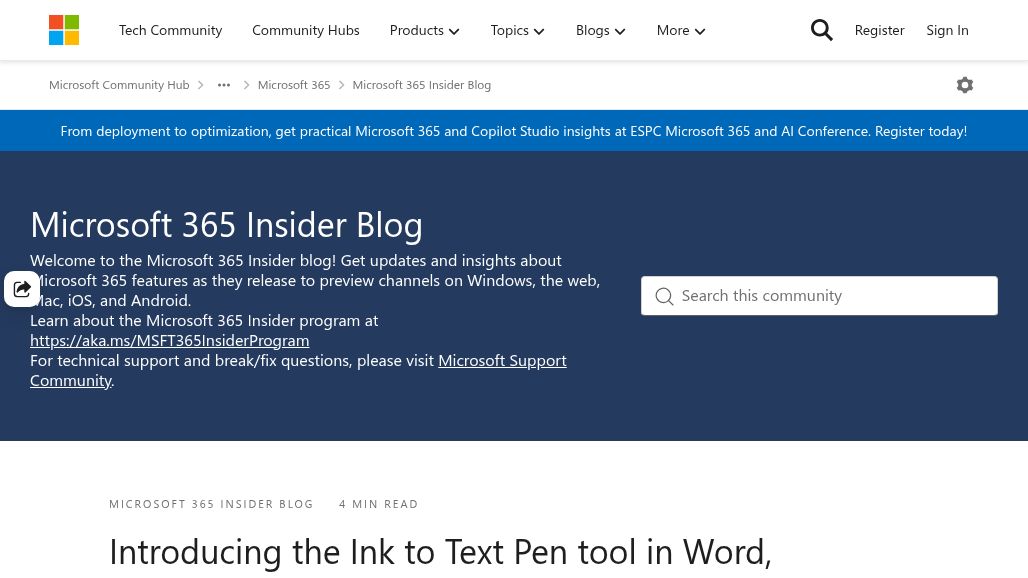The width and height of the screenshot is (1028, 578).
Task: Navigate to Microsoft 365 breadcrumb
Action: 294,85
